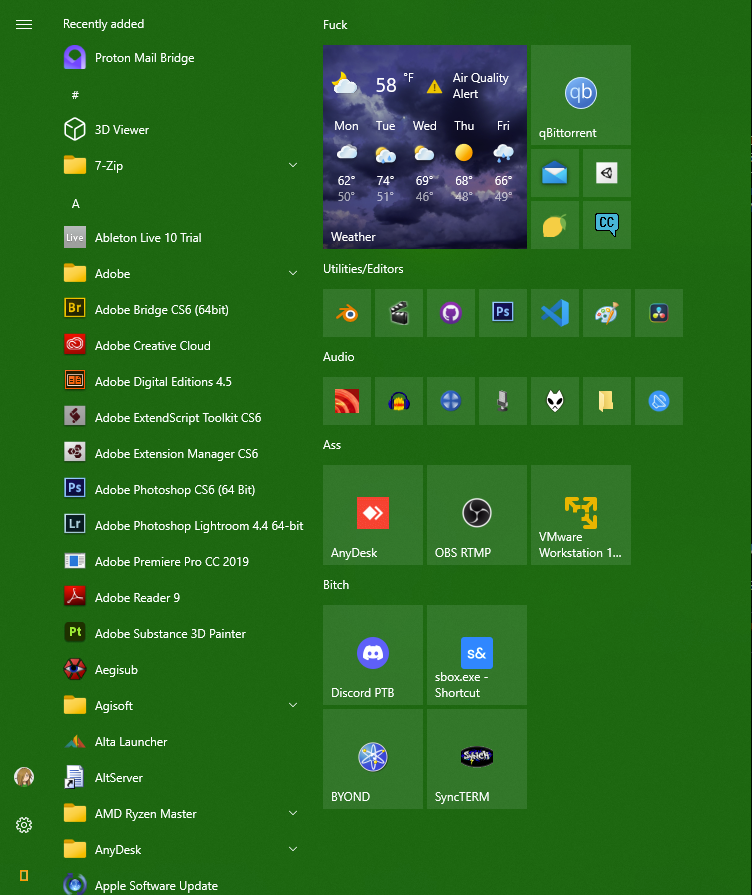Viewport: 752px width, 895px height.
Task: Open the Mail envelope tile
Action: coord(554,173)
